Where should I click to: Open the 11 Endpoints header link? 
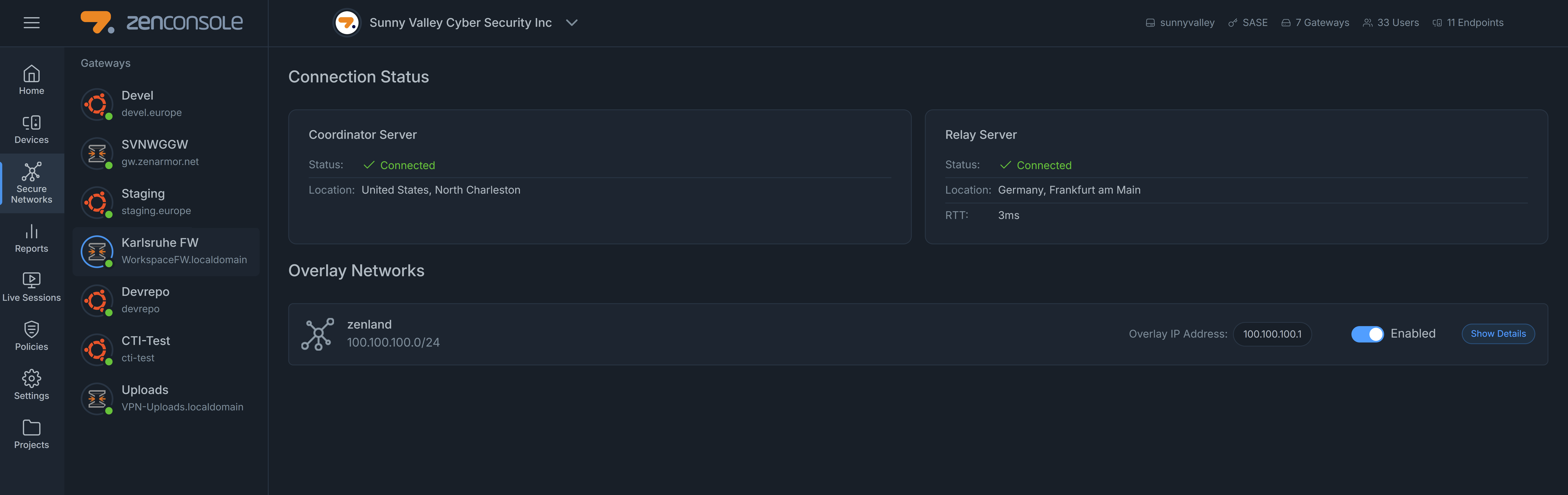pyautogui.click(x=1468, y=22)
